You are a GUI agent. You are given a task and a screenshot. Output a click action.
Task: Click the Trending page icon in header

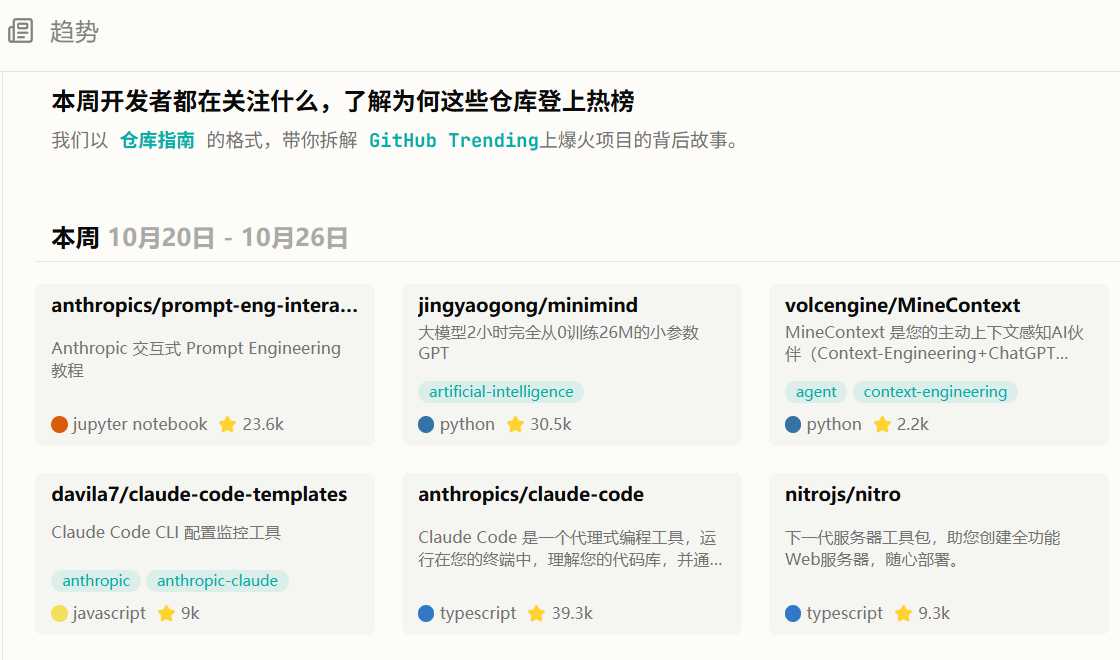pos(21,31)
